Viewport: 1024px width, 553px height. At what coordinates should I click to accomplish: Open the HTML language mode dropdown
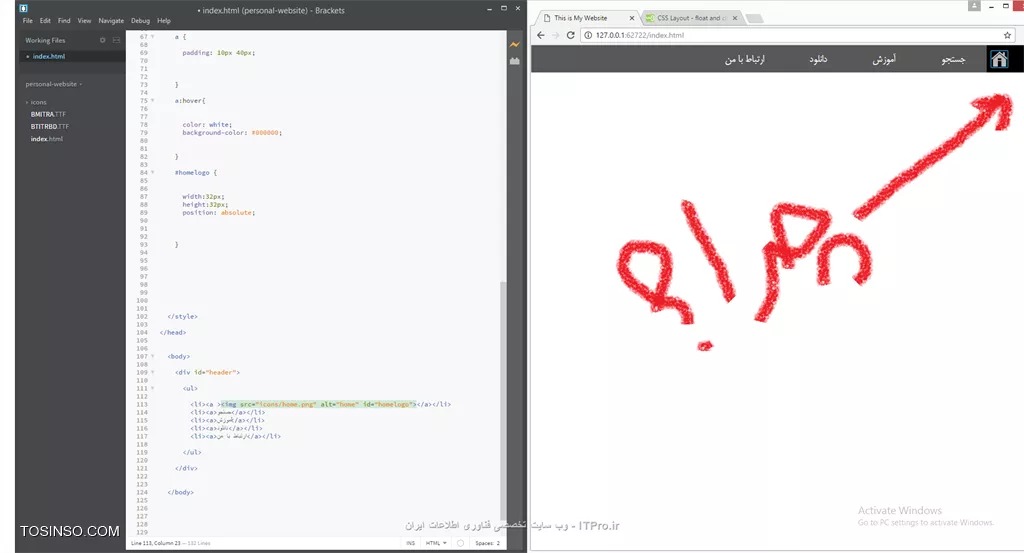click(436, 543)
